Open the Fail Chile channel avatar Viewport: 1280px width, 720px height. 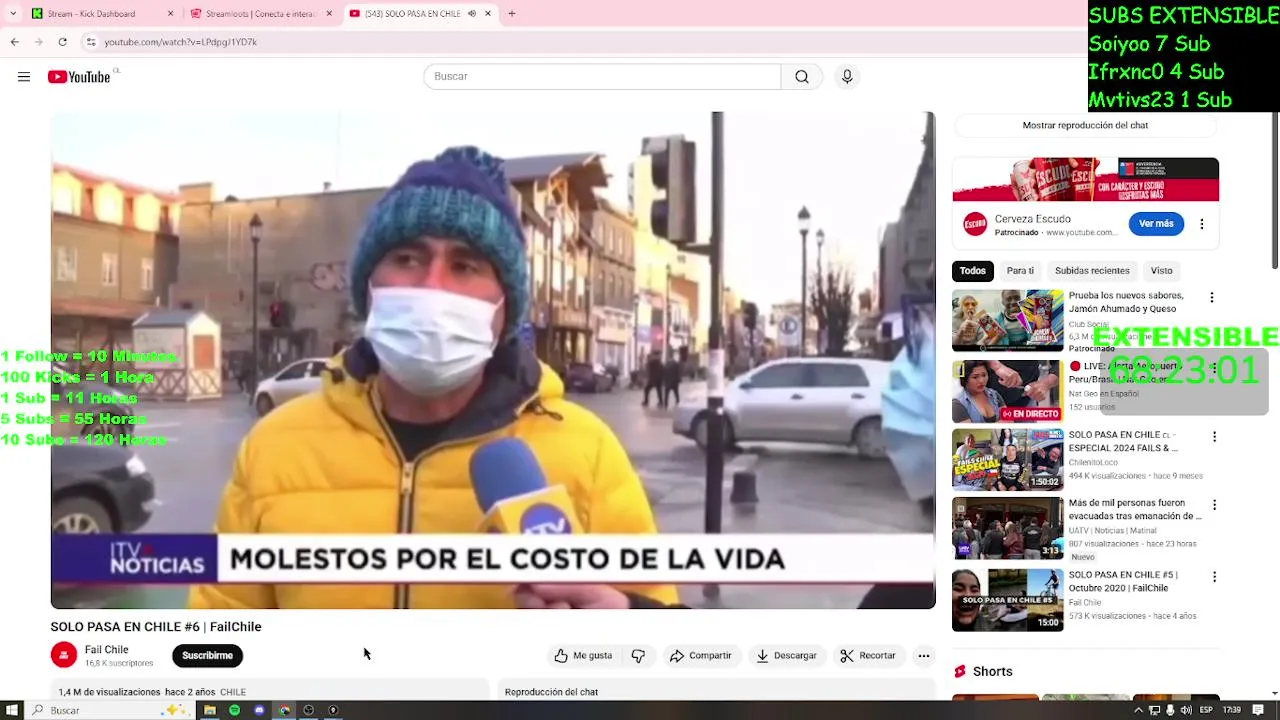click(x=64, y=655)
